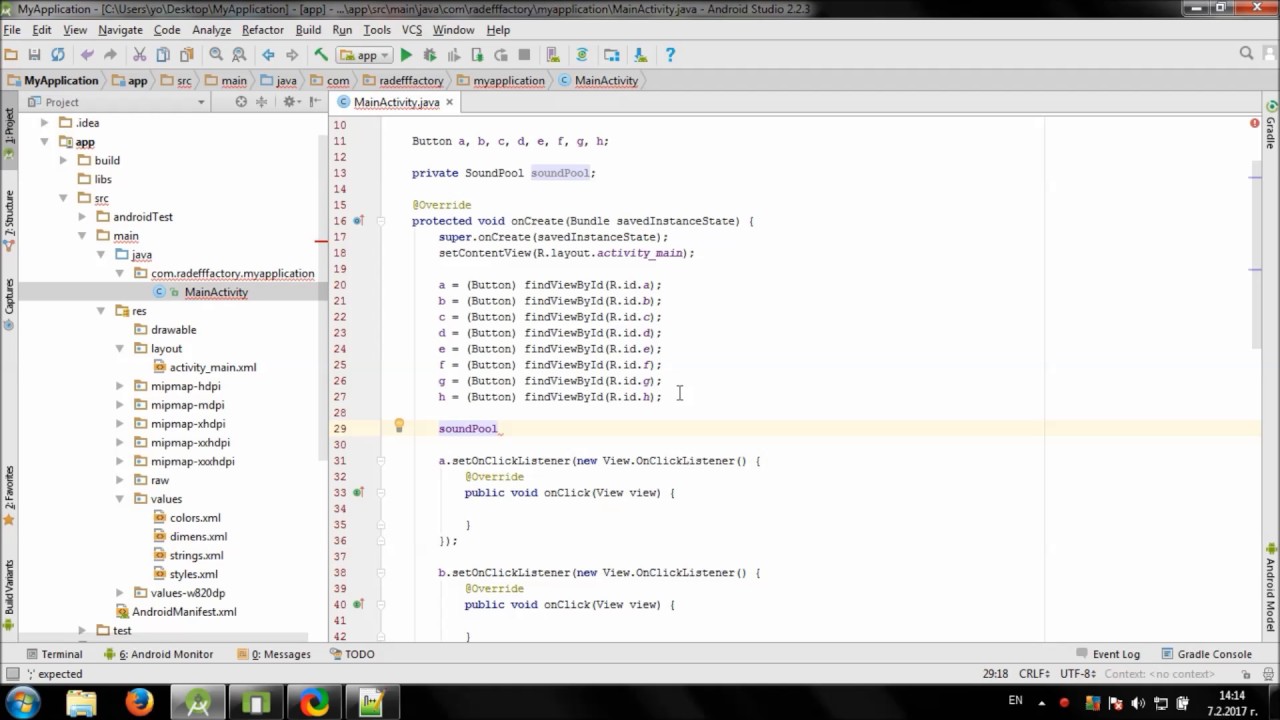Click the yellow lightbulb quick-fix icon
1280x720 pixels.
399,426
